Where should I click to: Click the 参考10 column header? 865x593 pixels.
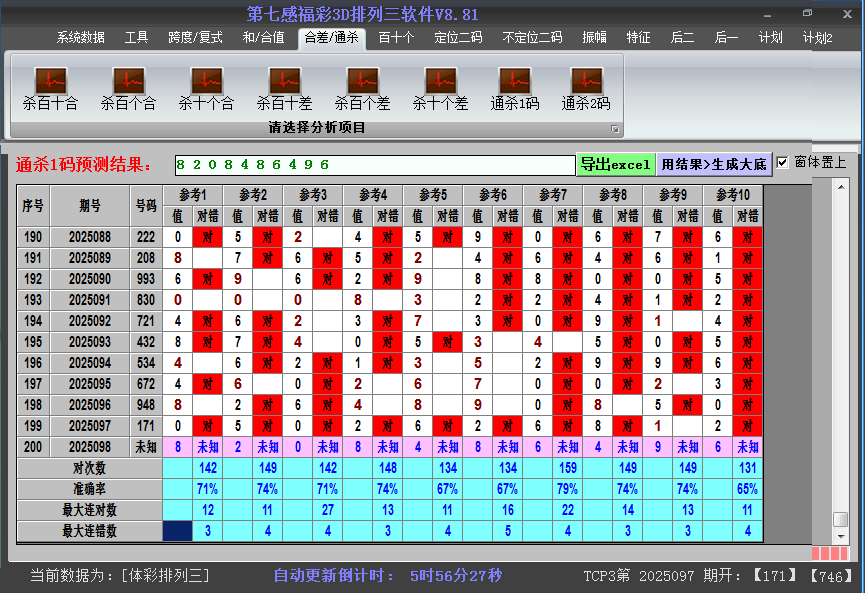(x=733, y=195)
